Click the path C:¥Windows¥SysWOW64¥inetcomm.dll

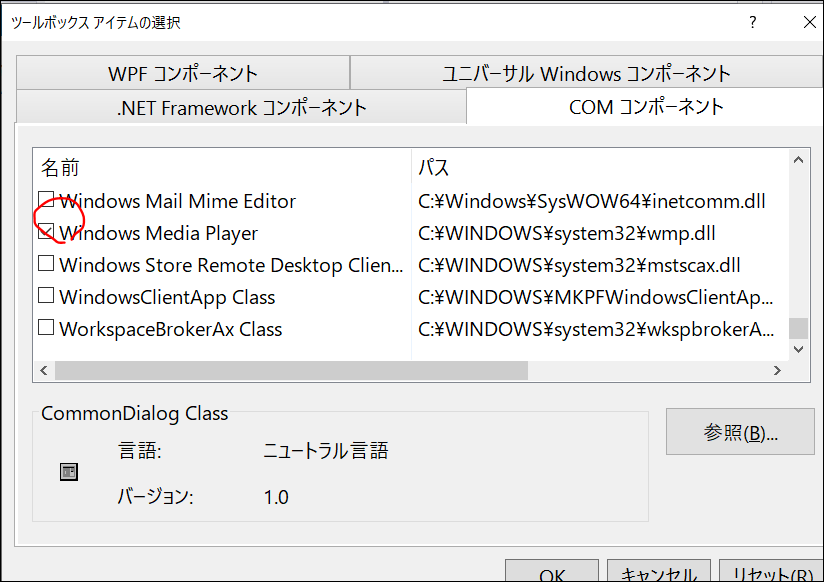pos(592,201)
